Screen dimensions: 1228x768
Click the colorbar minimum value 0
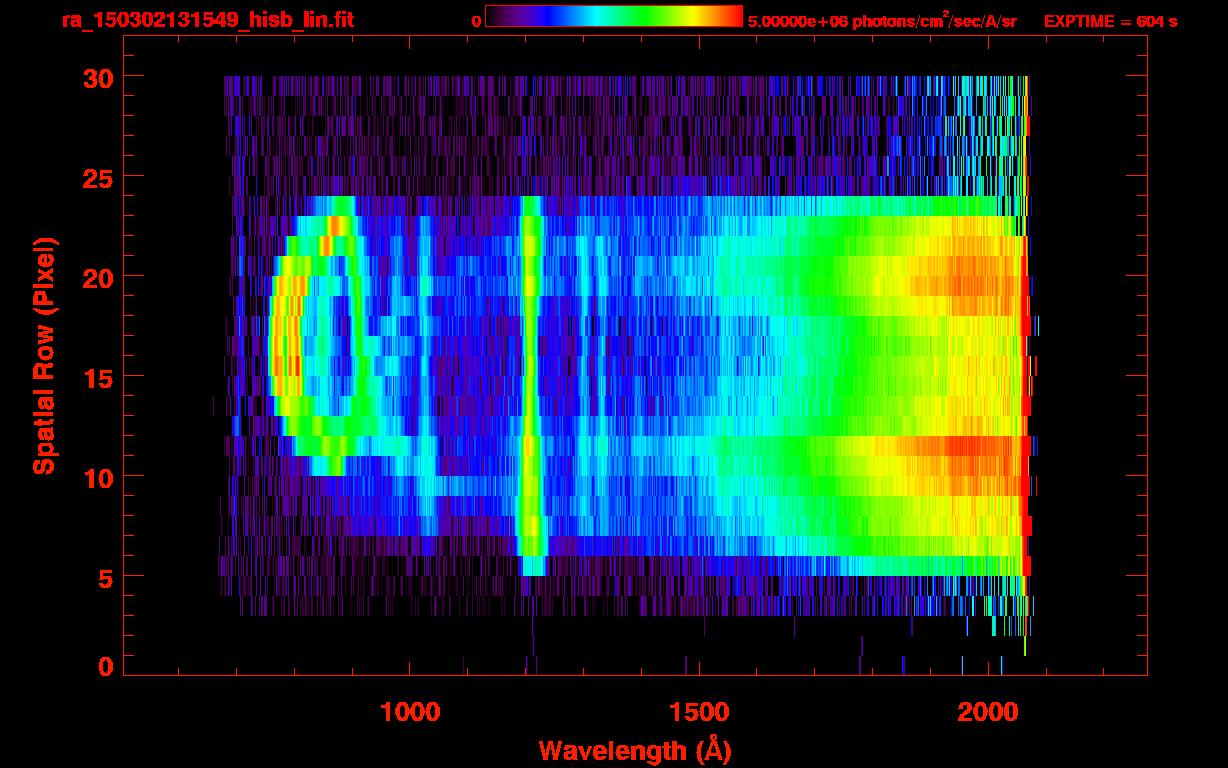pyautogui.click(x=476, y=21)
